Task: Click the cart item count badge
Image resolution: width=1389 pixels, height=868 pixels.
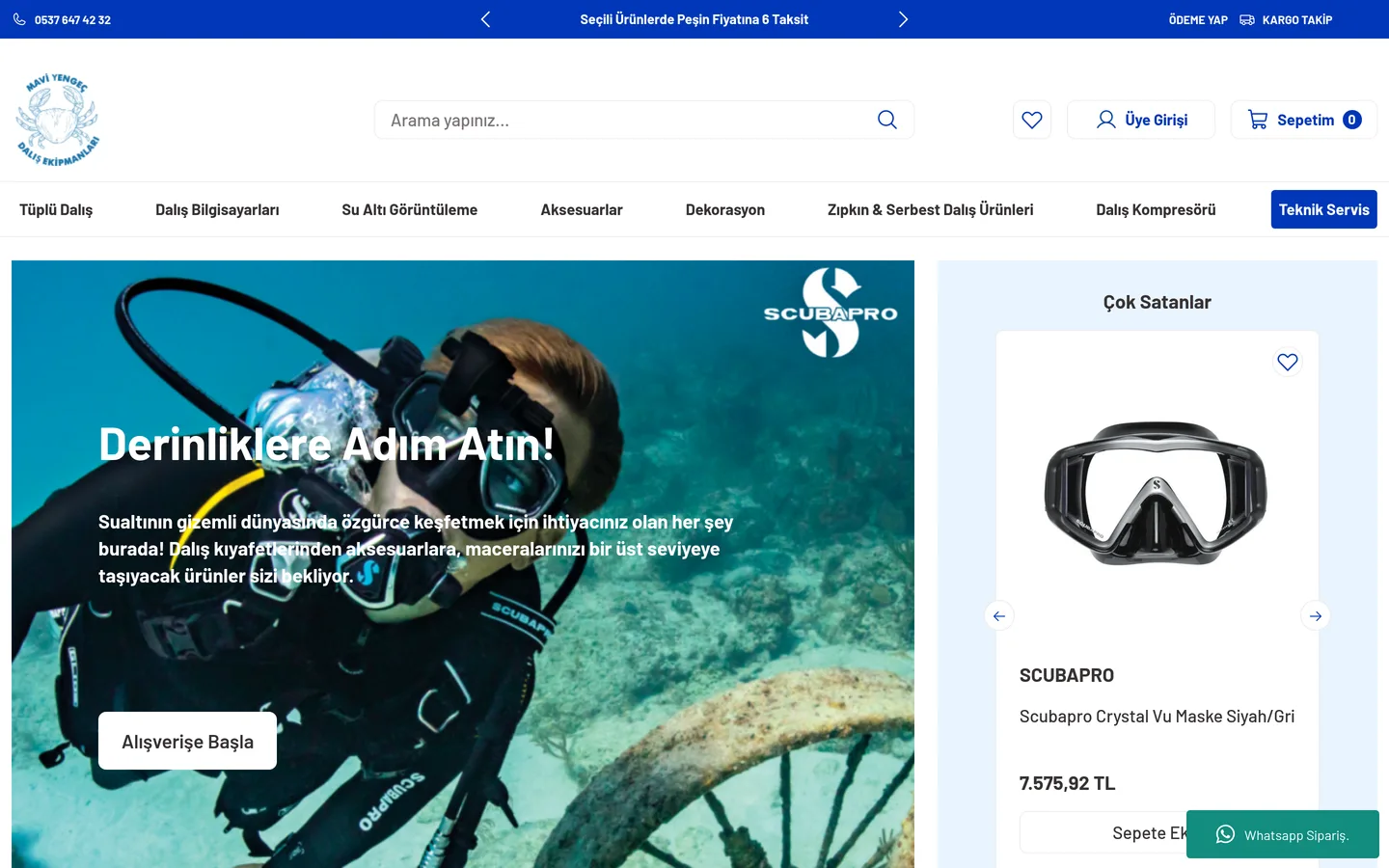Action: [1352, 120]
